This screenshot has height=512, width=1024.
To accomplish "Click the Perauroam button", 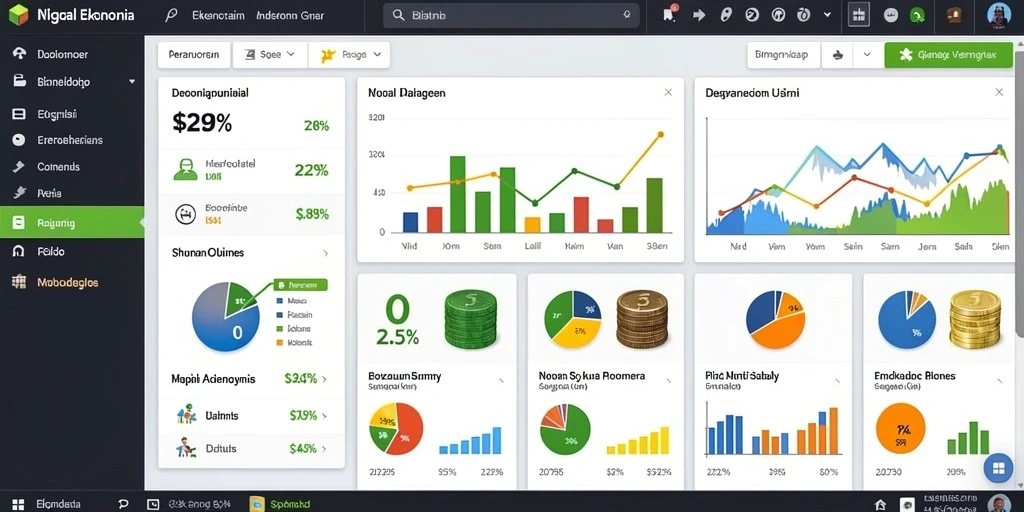I will 194,55.
